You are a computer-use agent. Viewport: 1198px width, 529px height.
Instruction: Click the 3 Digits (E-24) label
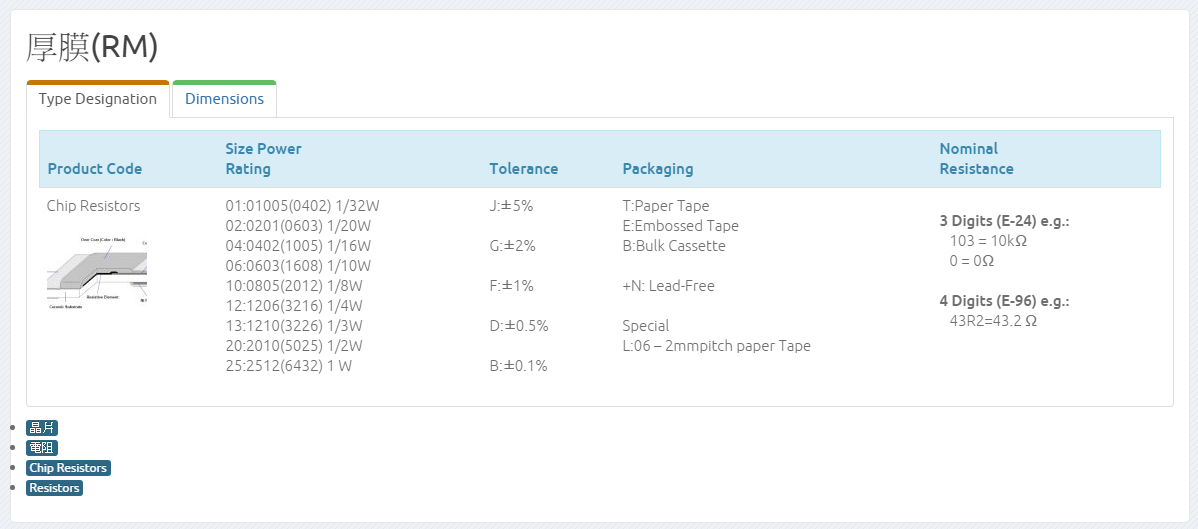pyautogui.click(x=1004, y=221)
